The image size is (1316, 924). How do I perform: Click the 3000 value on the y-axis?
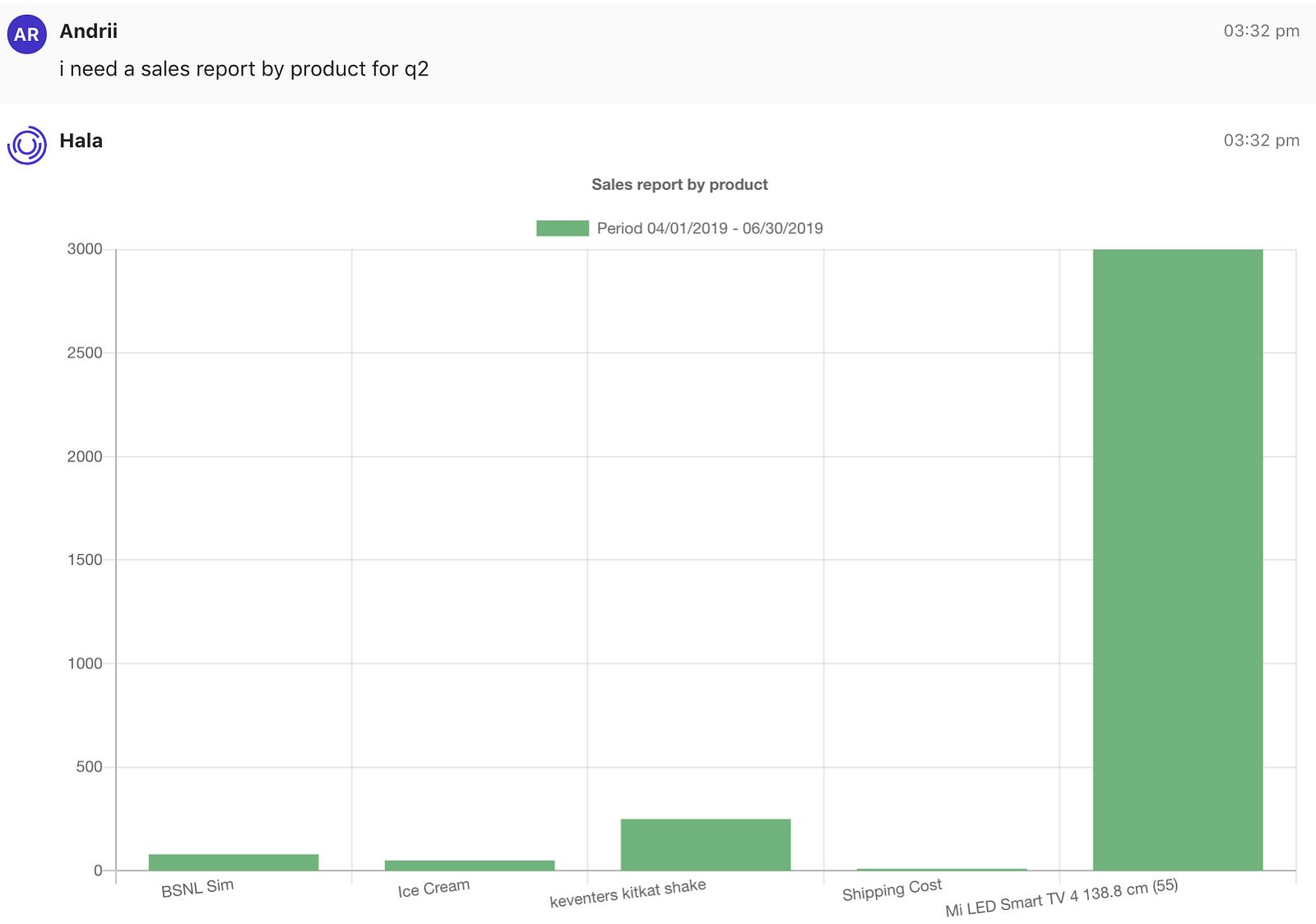(85, 249)
